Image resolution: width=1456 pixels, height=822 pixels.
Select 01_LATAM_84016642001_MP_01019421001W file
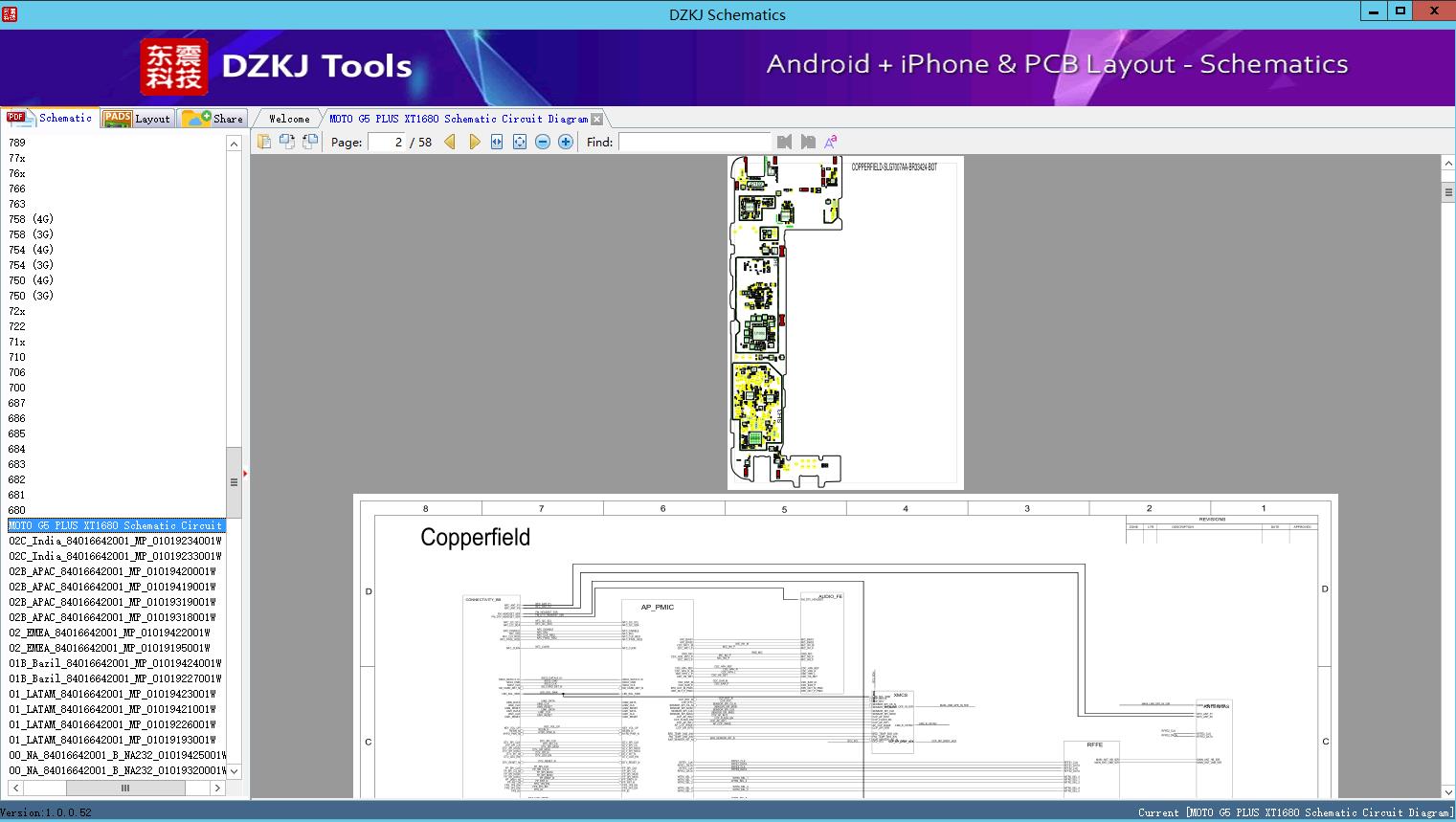(113, 709)
